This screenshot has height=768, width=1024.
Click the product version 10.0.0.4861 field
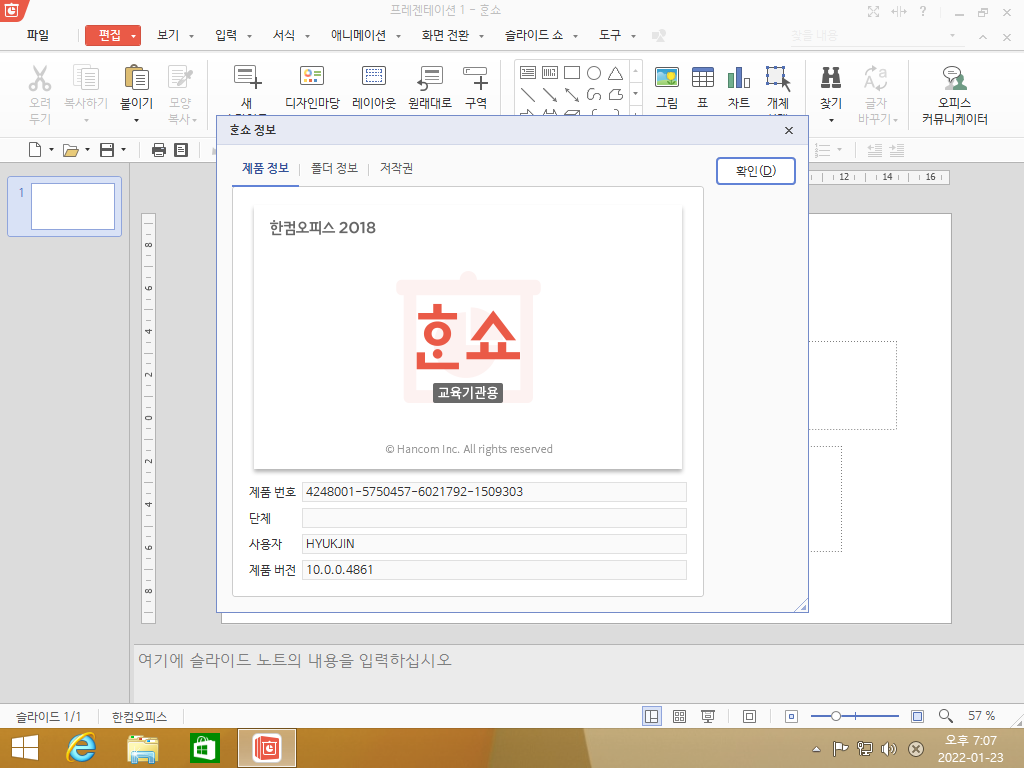coord(494,570)
